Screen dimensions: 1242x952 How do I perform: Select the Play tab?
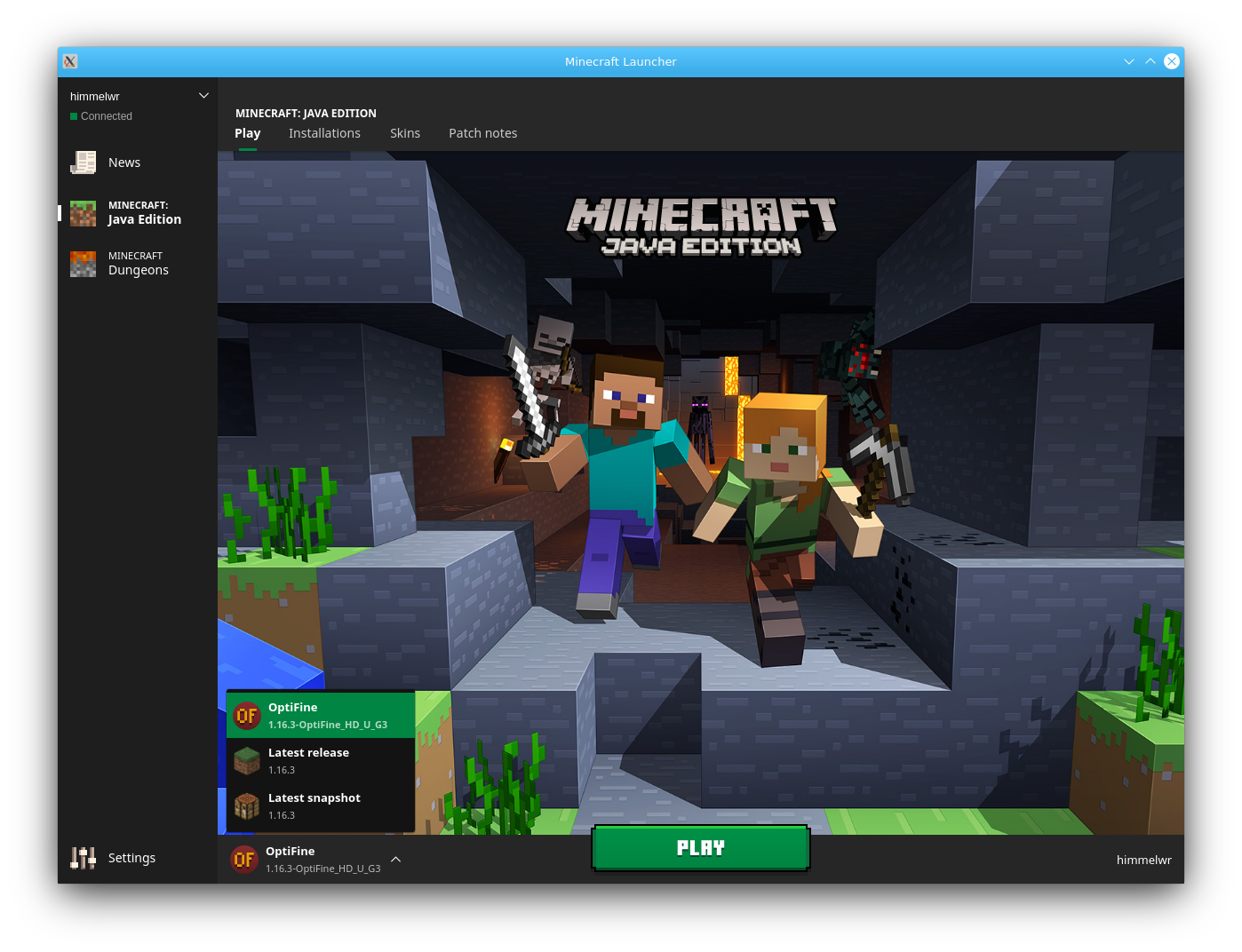247,133
